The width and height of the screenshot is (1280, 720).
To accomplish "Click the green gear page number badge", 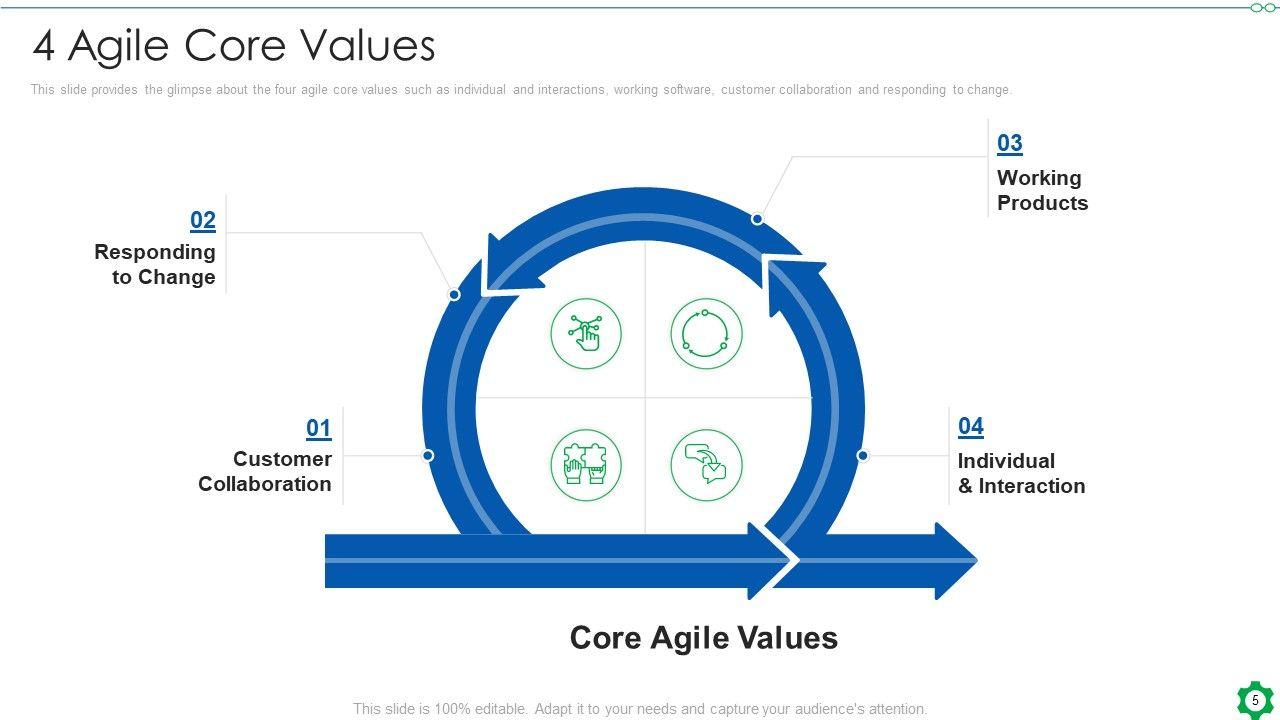I will click(x=1255, y=700).
